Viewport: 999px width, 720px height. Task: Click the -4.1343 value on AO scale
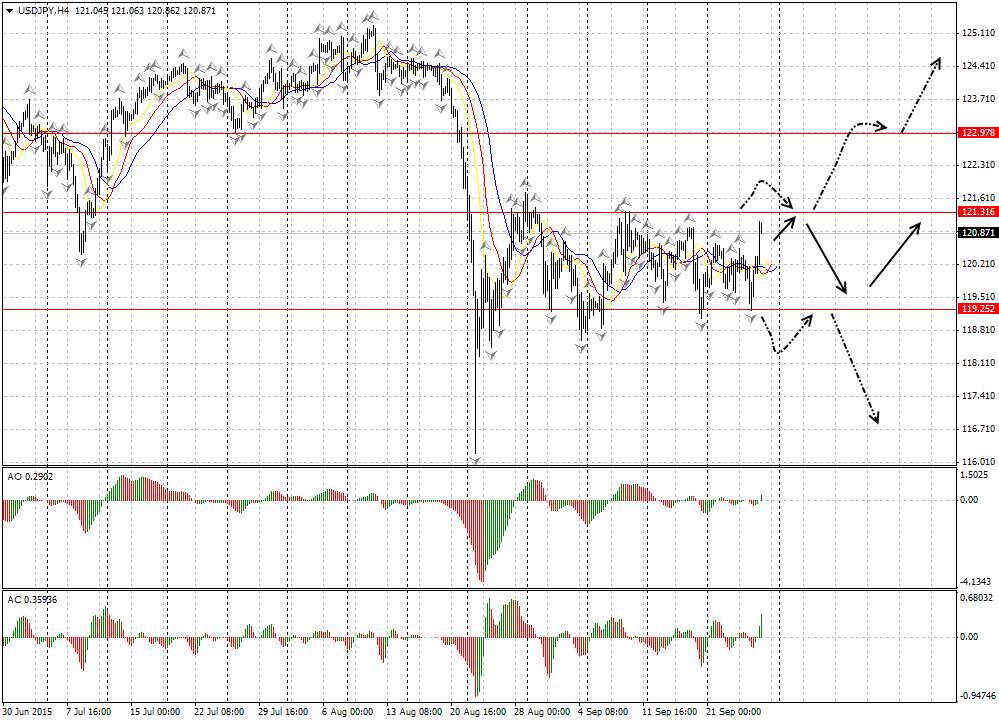(976, 581)
